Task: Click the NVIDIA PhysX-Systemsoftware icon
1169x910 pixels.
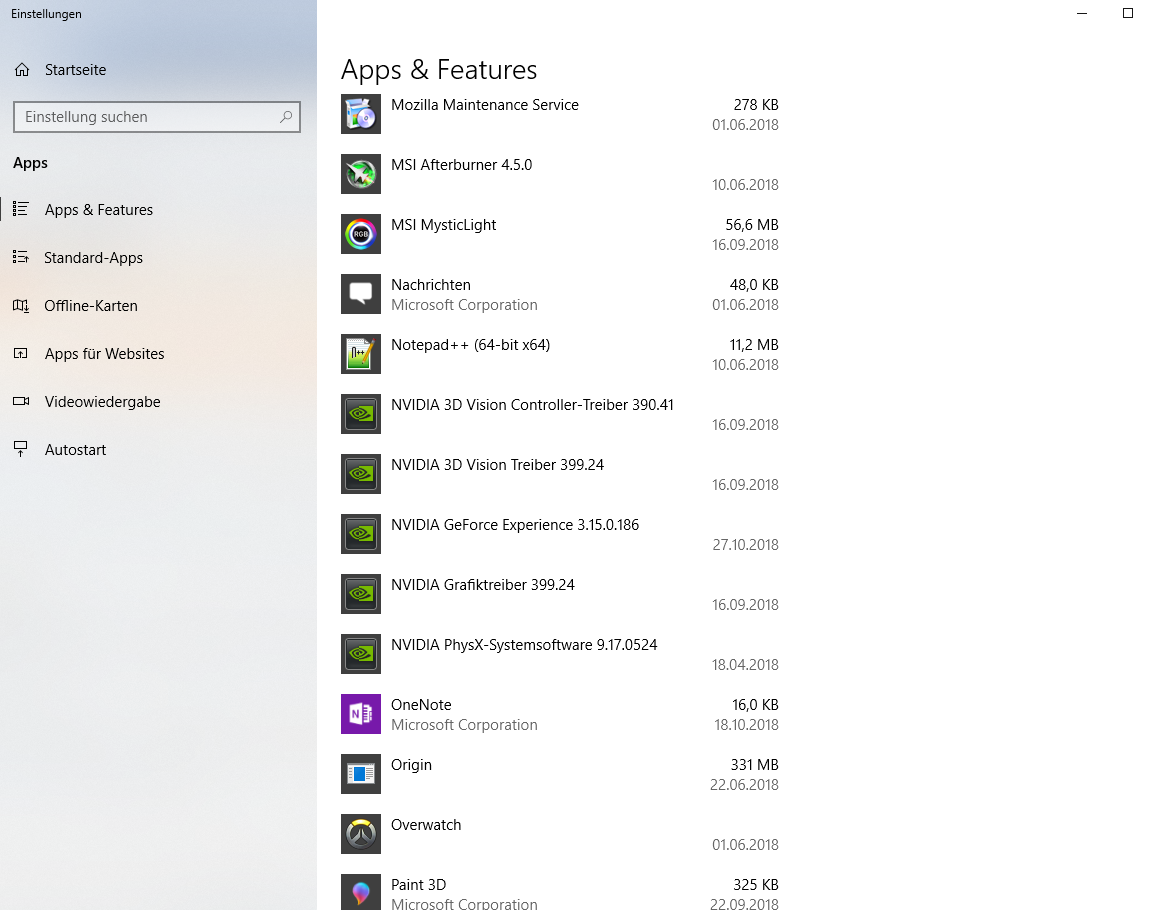Action: click(361, 654)
